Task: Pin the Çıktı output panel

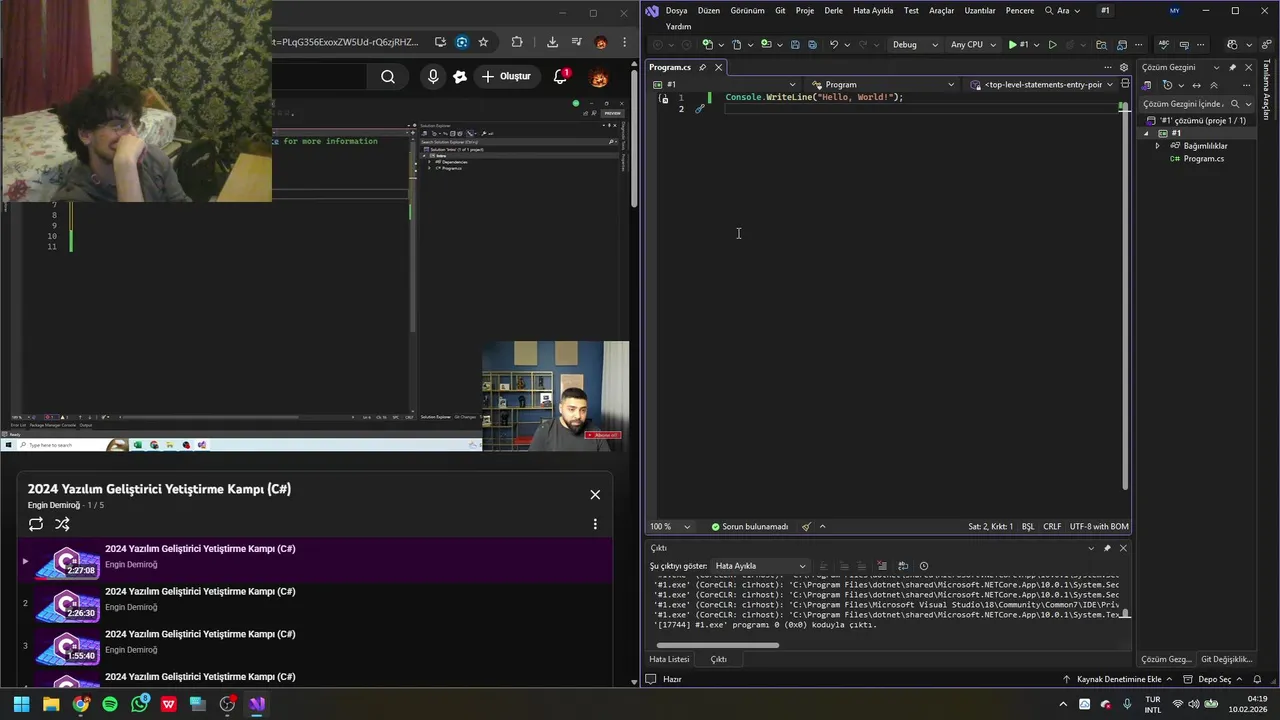Action: [x=1107, y=548]
